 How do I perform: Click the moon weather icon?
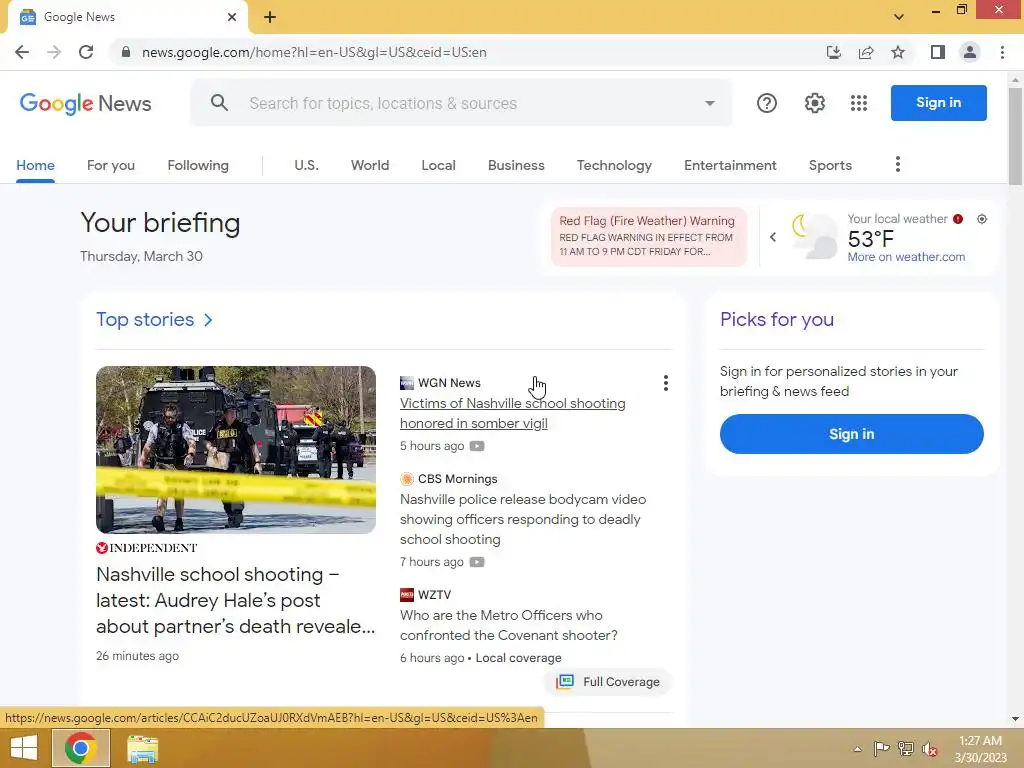coord(813,236)
